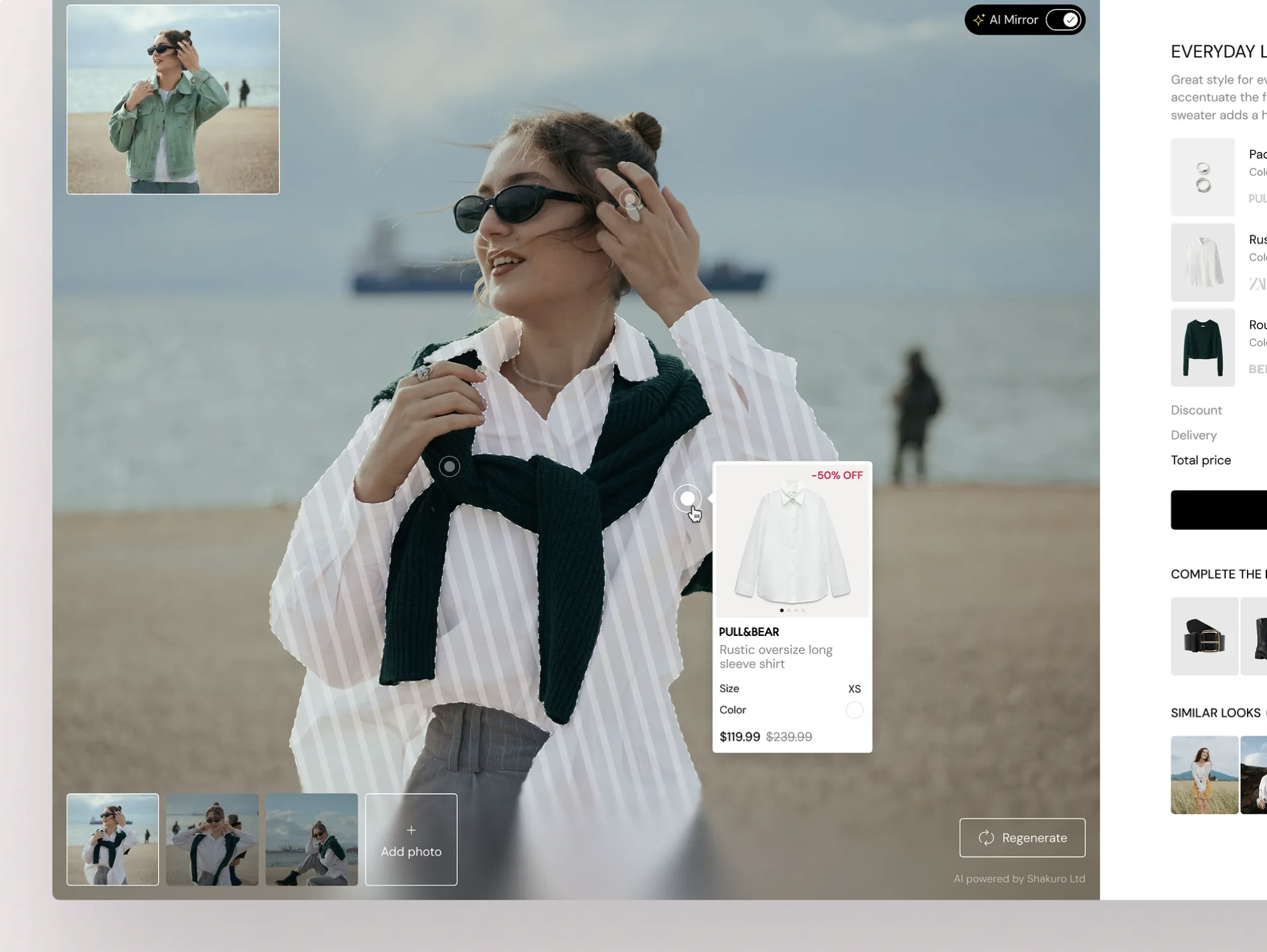Select the second photo thumbnail
This screenshot has height=952, width=1267.
pos(212,839)
